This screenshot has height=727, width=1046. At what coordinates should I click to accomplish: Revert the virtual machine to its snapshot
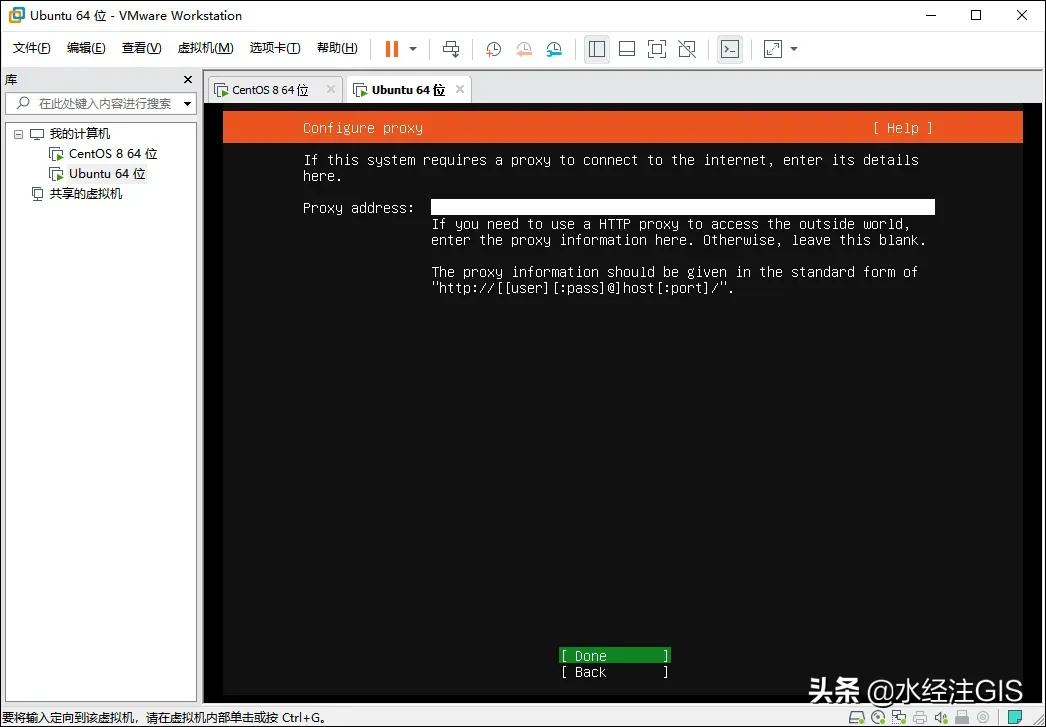point(524,48)
